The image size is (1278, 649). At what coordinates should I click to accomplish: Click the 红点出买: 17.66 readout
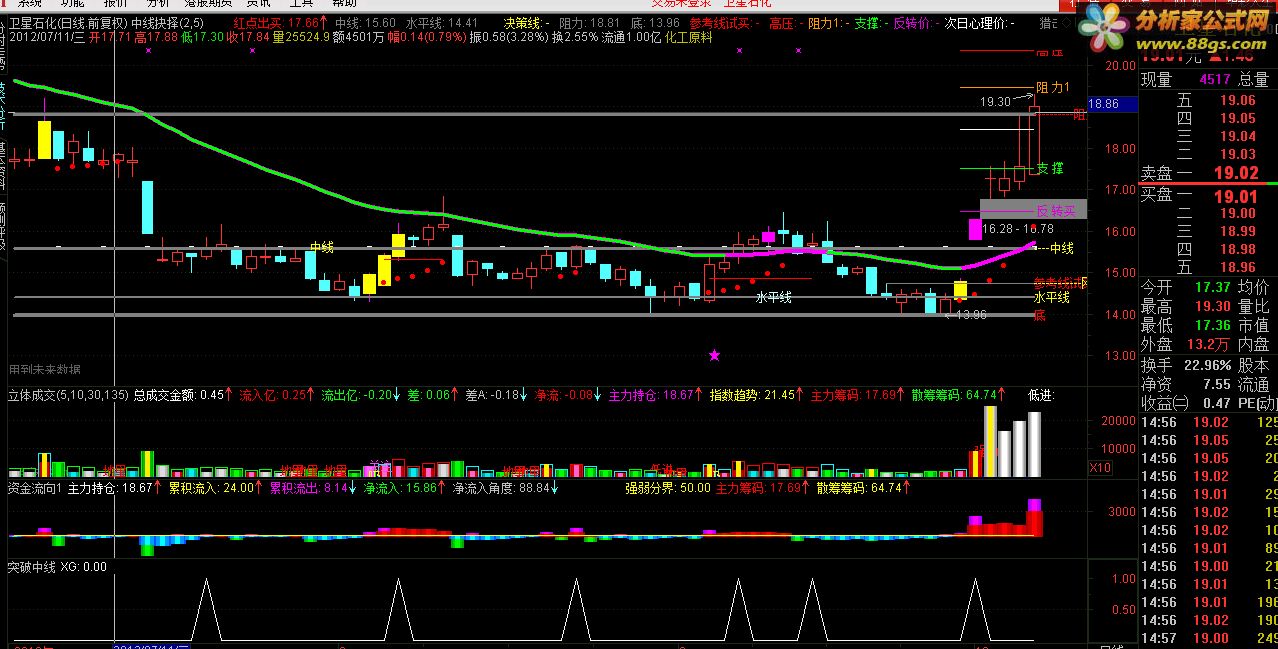pyautogui.click(x=279, y=23)
